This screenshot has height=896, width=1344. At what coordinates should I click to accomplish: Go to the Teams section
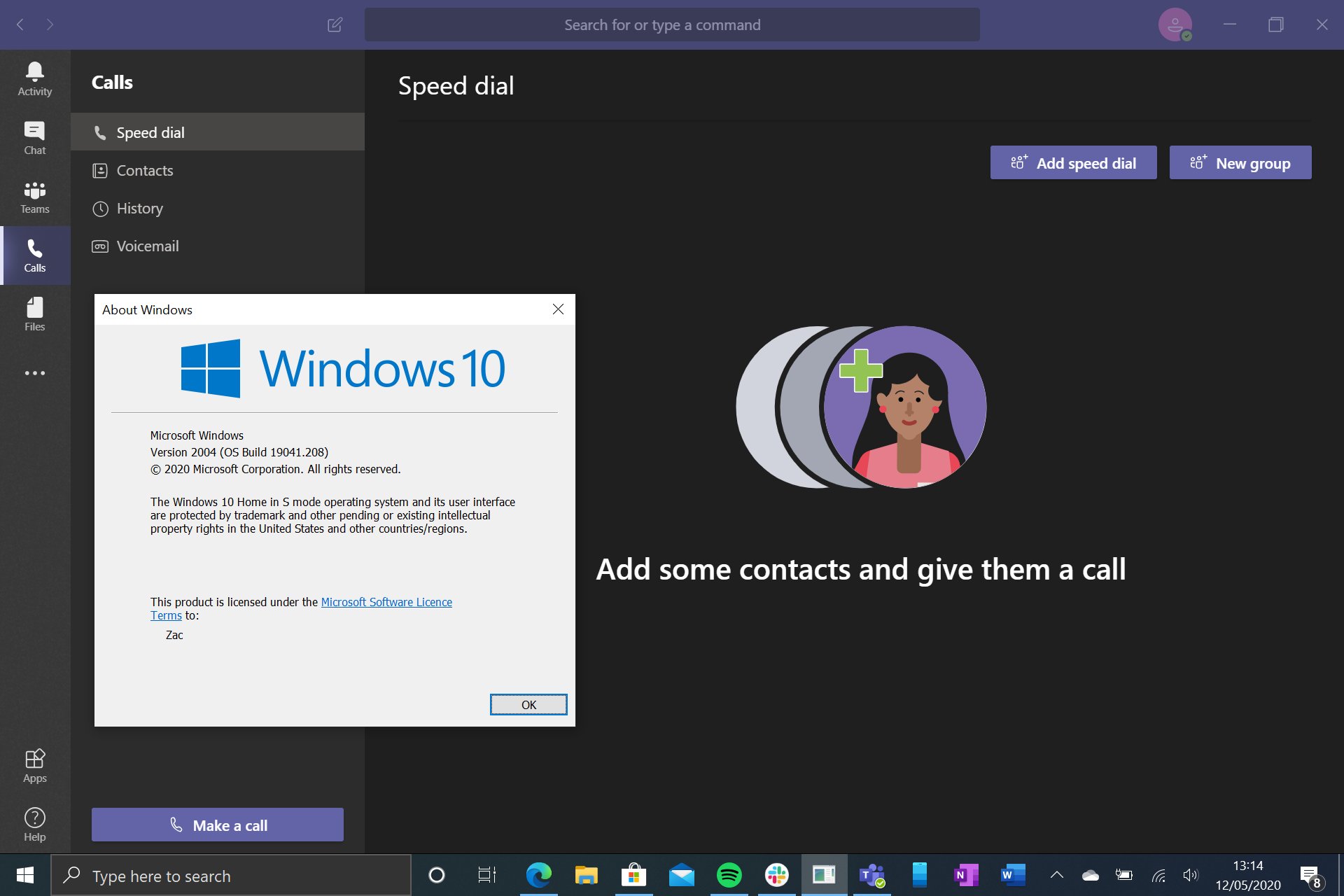(35, 197)
